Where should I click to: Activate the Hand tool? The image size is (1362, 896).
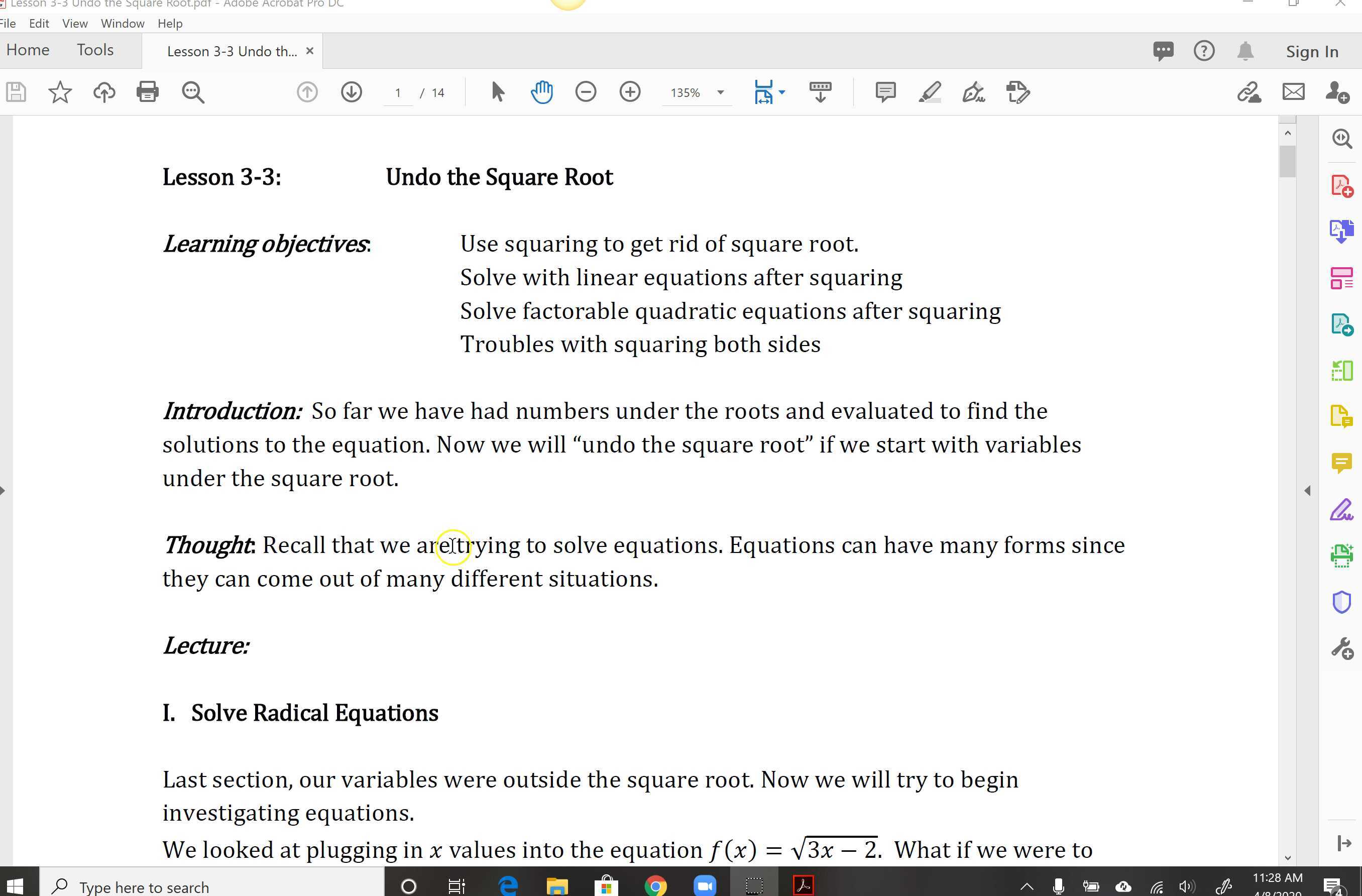541,91
